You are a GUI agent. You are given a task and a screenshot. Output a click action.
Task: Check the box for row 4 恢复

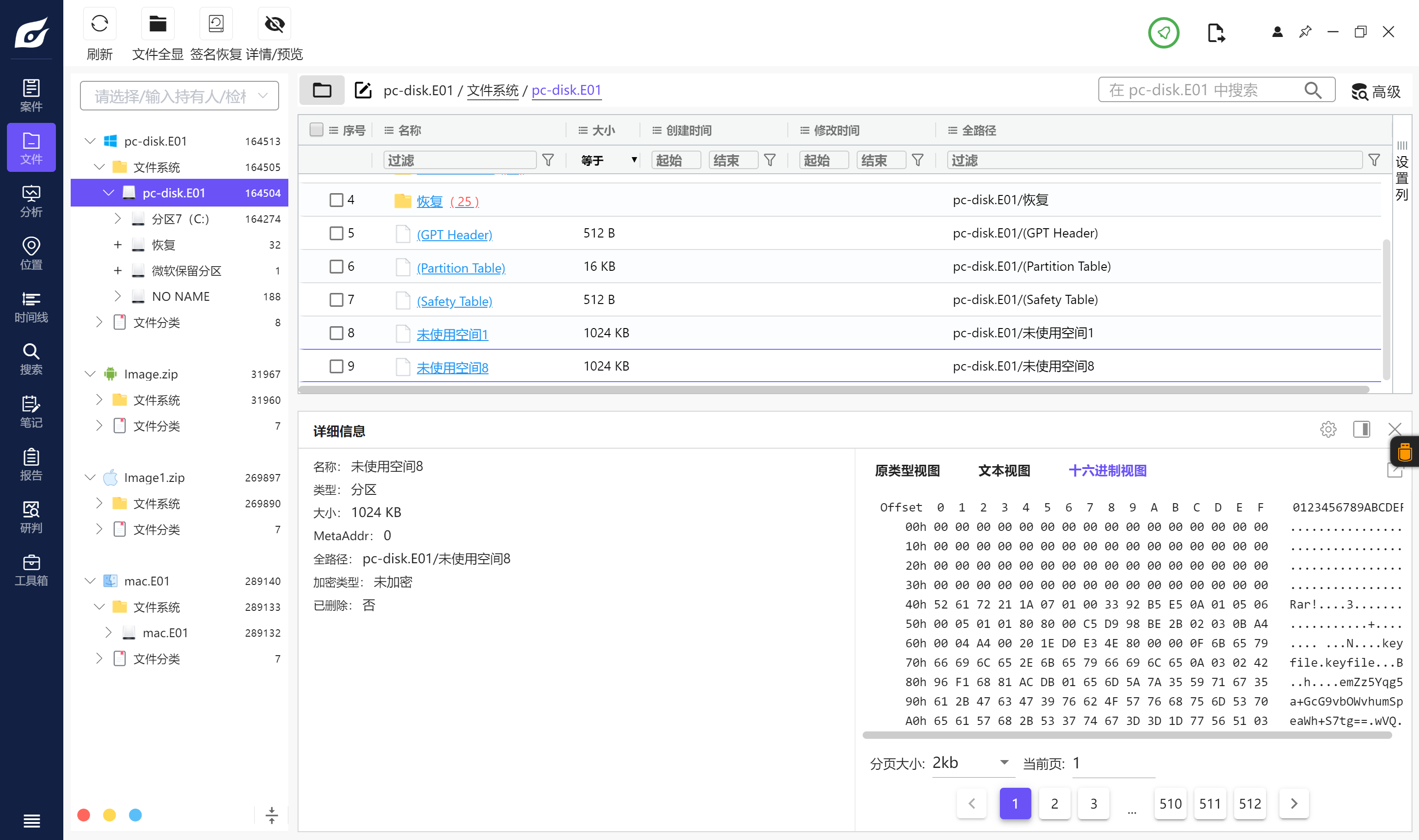point(336,200)
